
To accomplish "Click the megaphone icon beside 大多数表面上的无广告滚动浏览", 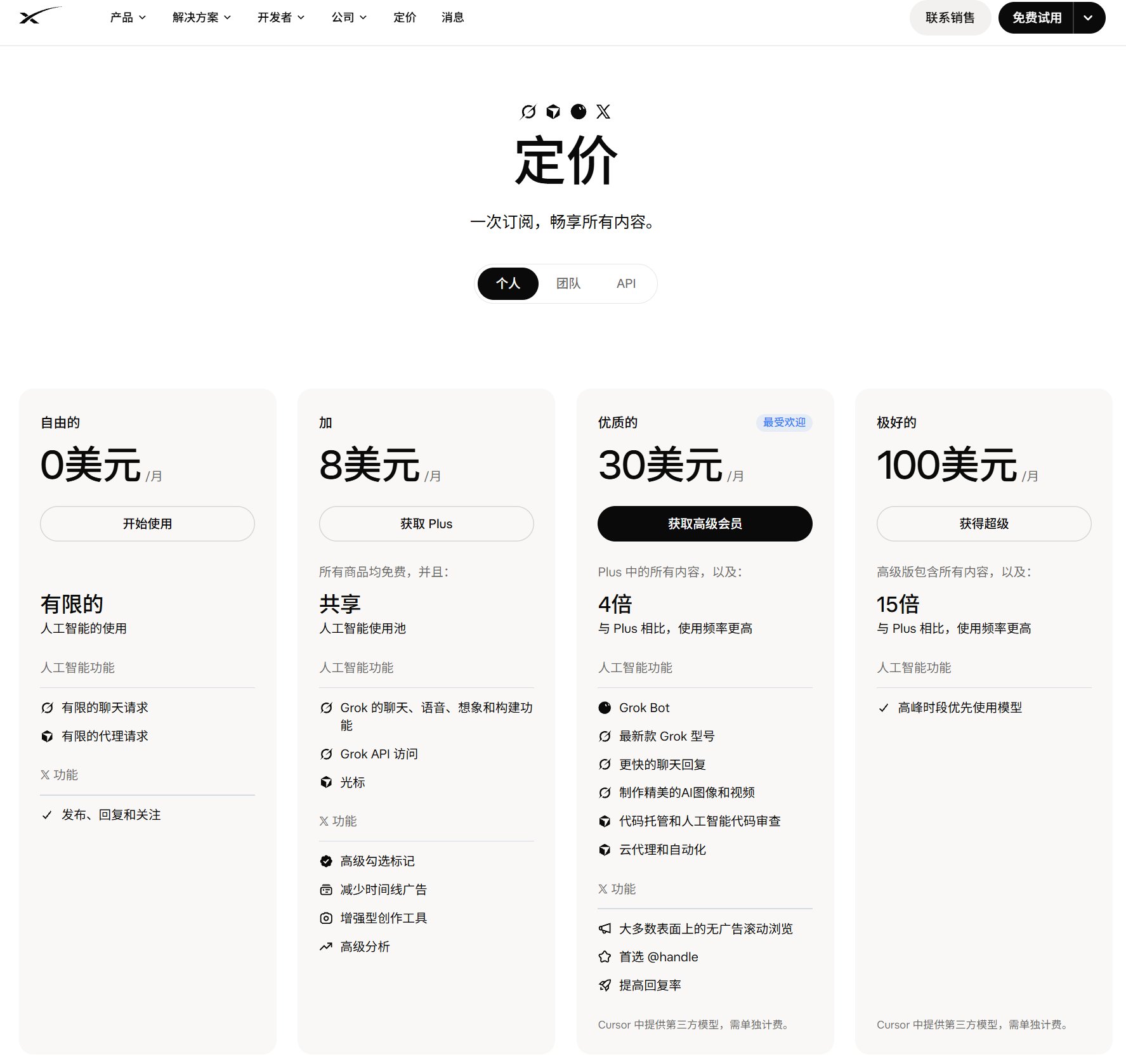I will (x=605, y=929).
